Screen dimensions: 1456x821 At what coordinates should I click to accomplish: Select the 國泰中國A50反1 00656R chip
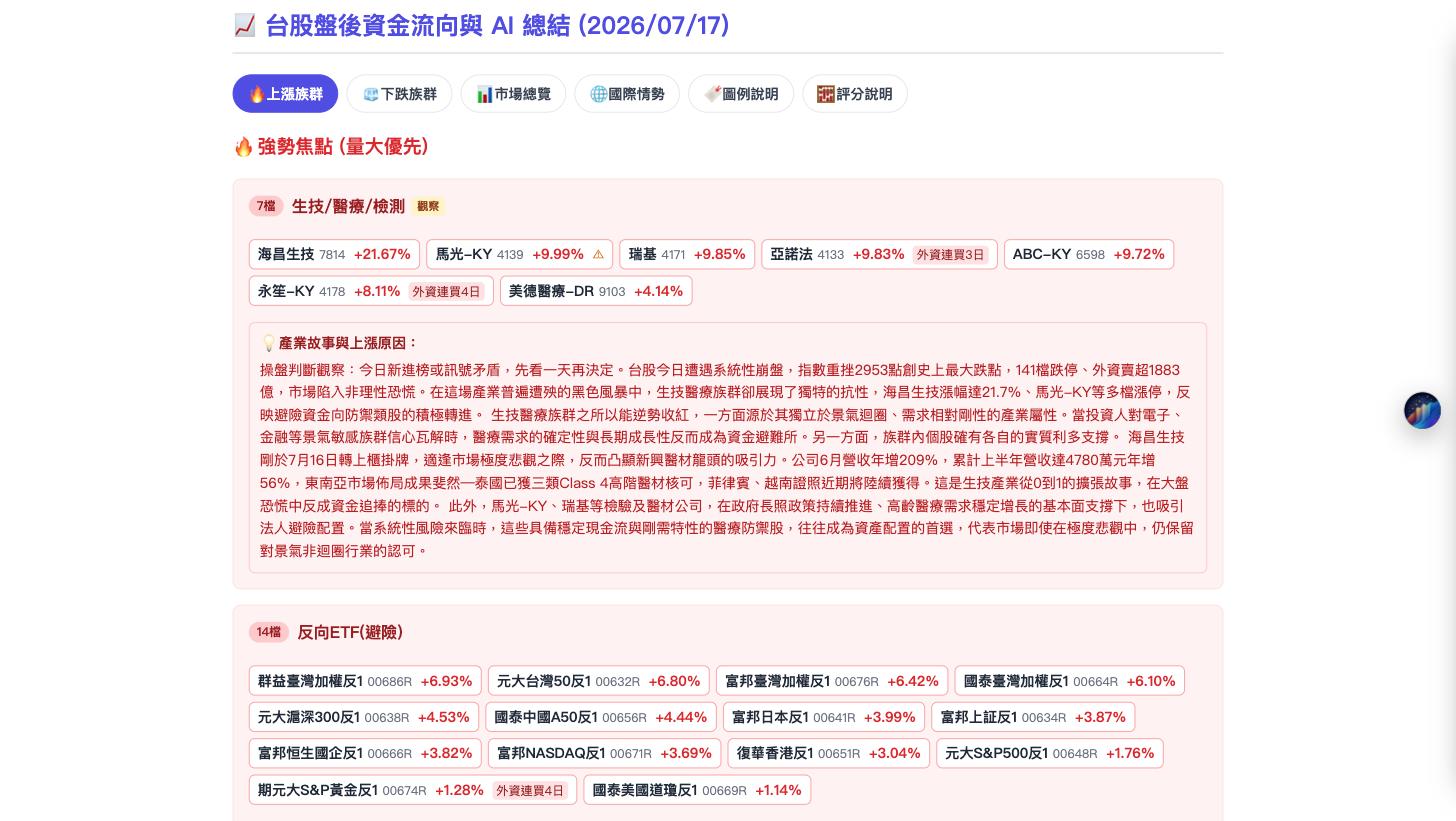point(601,717)
